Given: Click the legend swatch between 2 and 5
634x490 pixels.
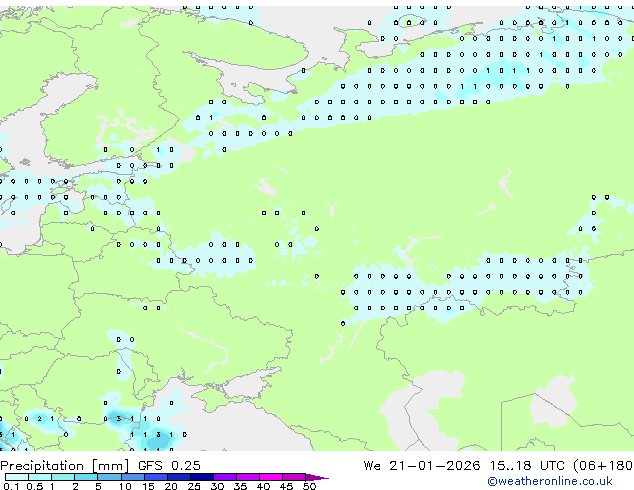Looking at the screenshot, I should click(x=86, y=477).
